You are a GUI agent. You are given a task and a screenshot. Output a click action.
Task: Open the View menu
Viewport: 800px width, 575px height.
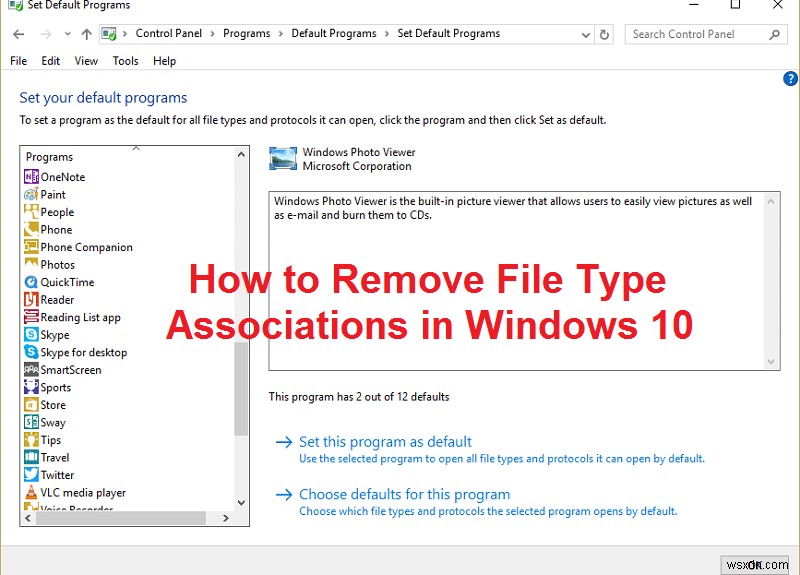click(86, 61)
